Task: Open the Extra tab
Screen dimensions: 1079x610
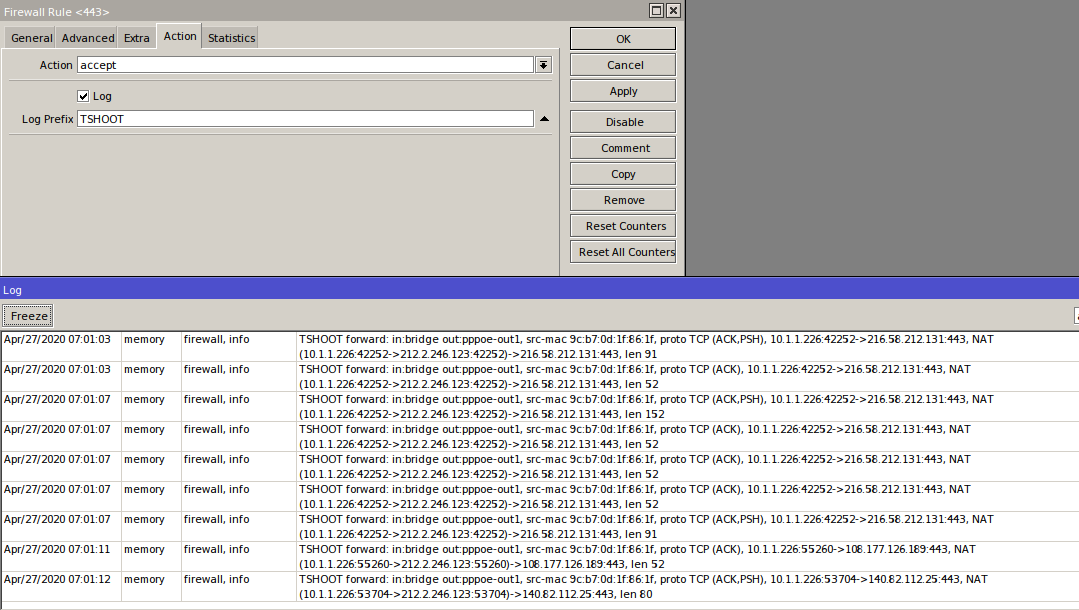Action: pos(136,38)
